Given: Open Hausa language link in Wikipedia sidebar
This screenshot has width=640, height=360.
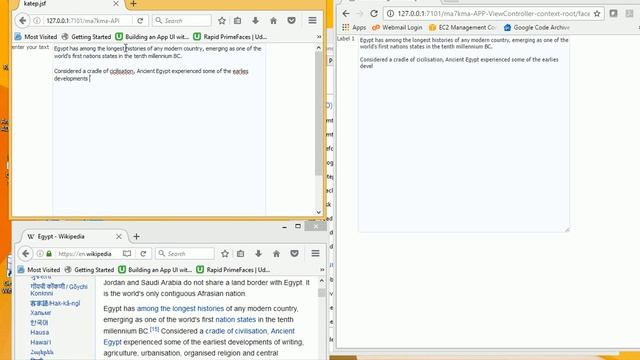Looking at the screenshot, I should point(40,332).
